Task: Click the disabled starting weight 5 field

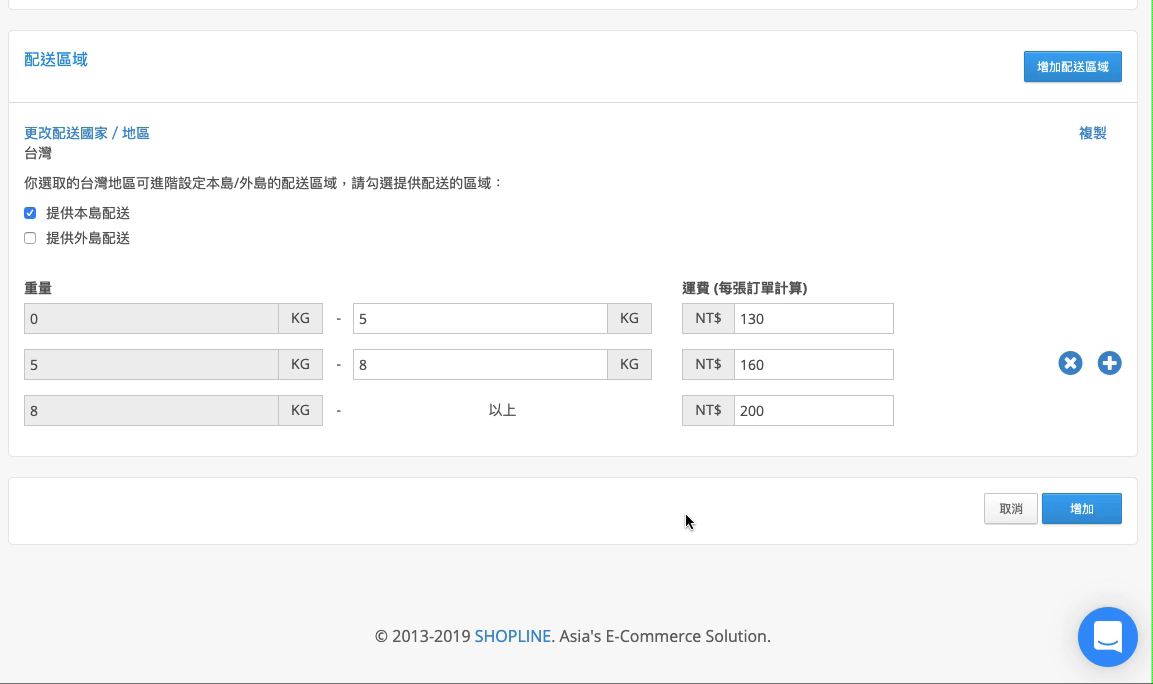Action: [151, 365]
